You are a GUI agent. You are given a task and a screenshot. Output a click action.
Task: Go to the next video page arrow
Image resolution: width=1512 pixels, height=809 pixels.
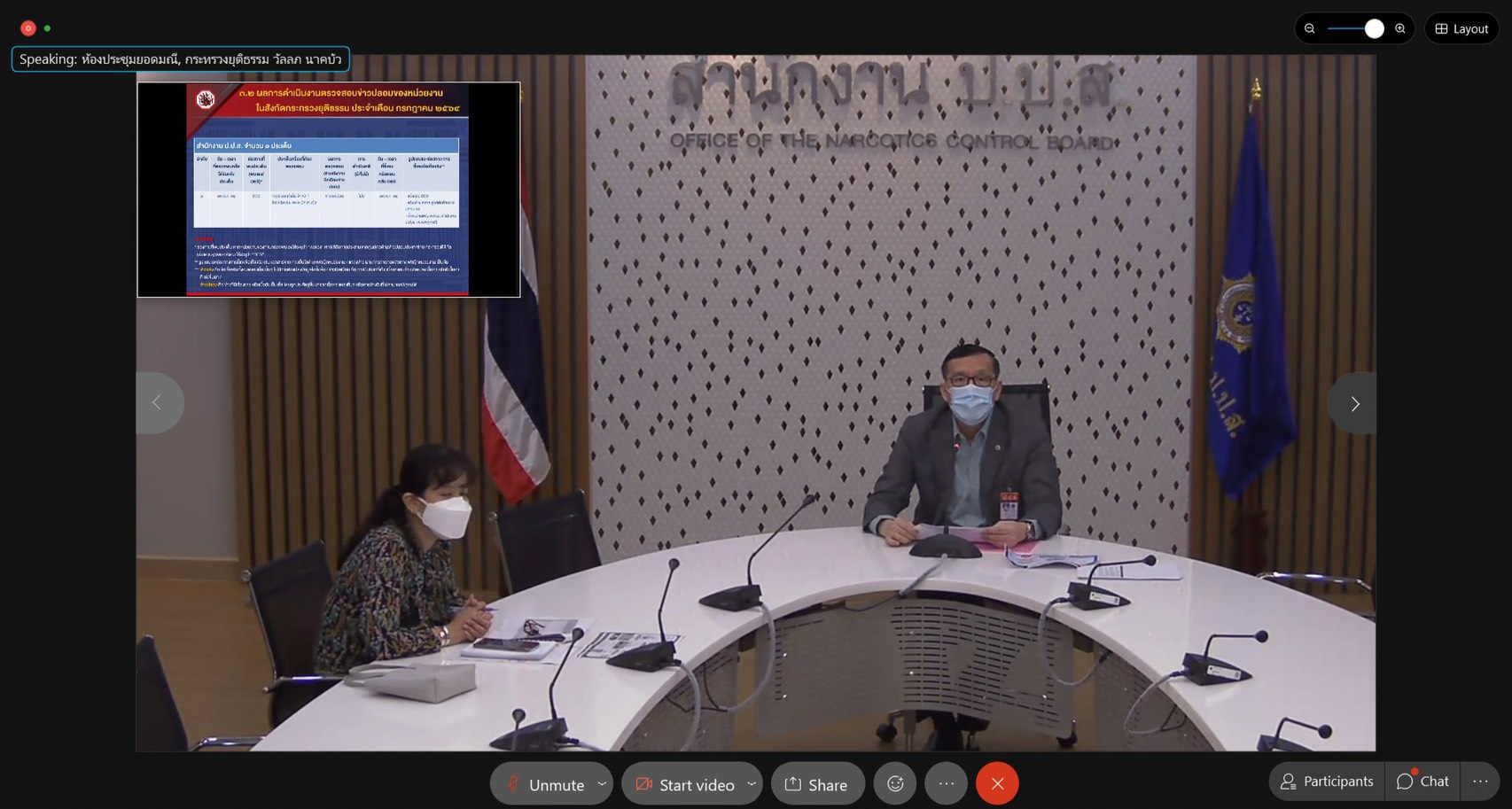[x=1353, y=404]
